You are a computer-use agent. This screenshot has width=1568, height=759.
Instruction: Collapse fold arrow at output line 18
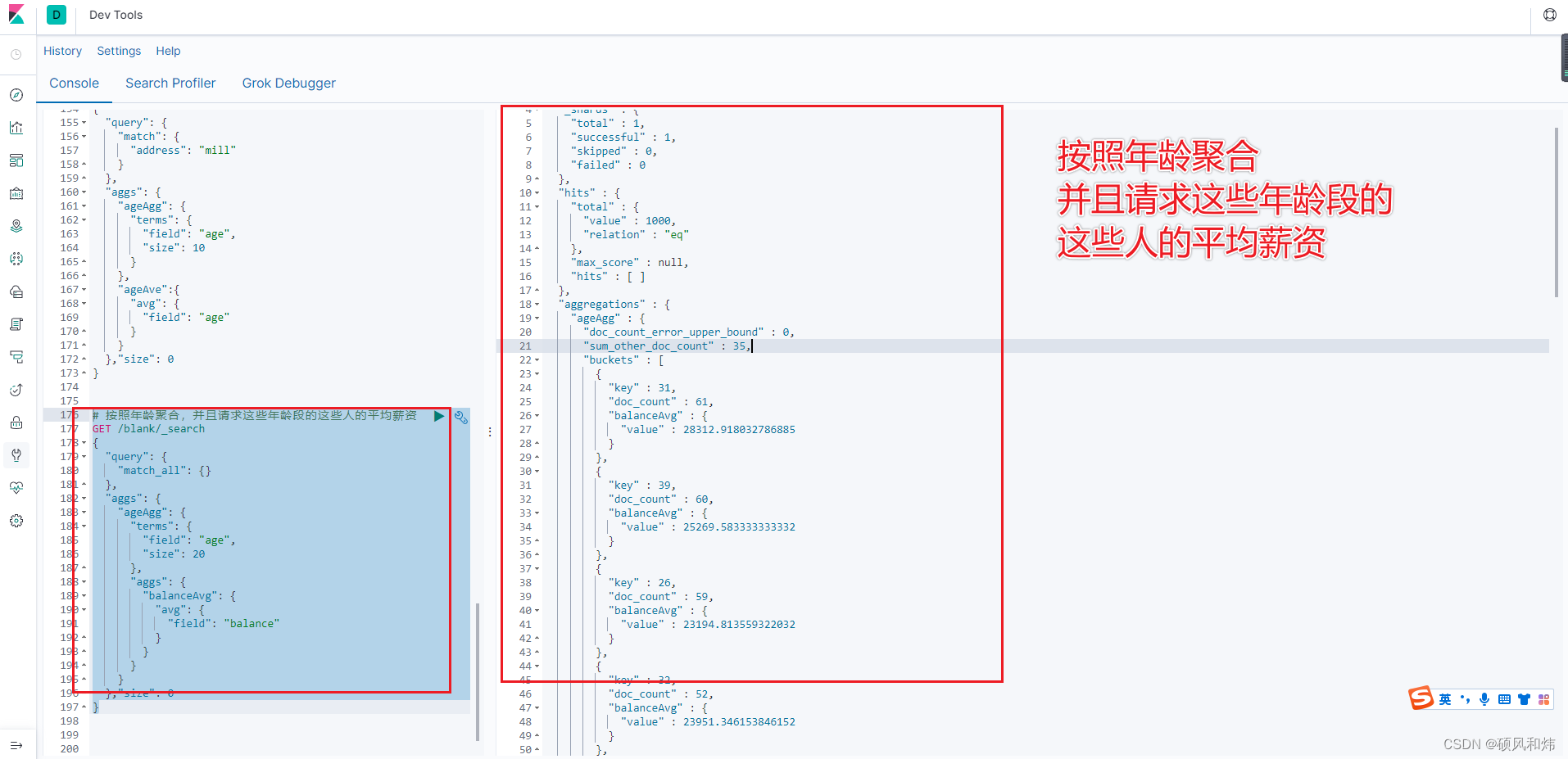tap(537, 305)
